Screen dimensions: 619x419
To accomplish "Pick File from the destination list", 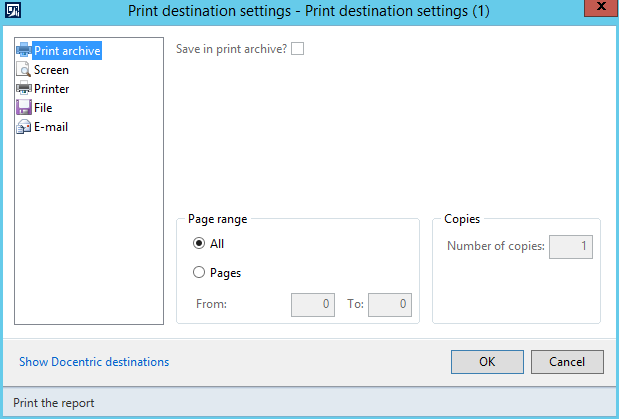I will (x=43, y=108).
